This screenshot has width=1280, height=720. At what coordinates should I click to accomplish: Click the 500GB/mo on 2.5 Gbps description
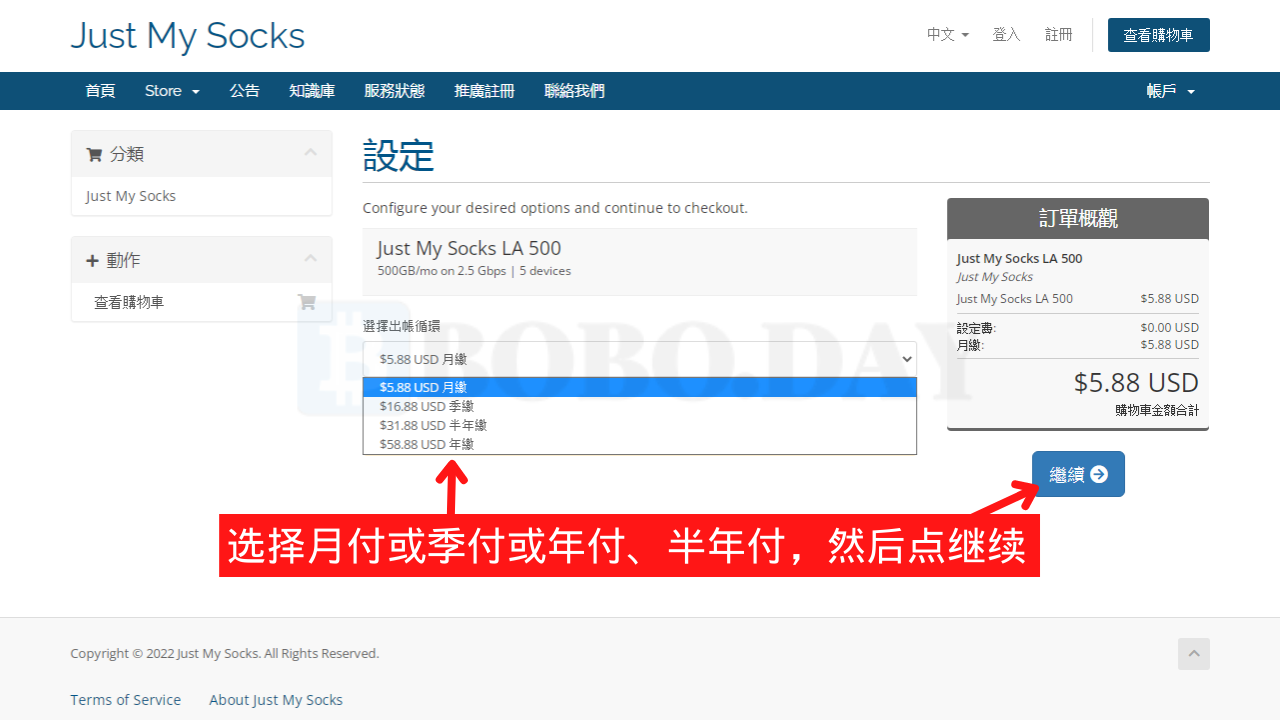[x=474, y=271]
